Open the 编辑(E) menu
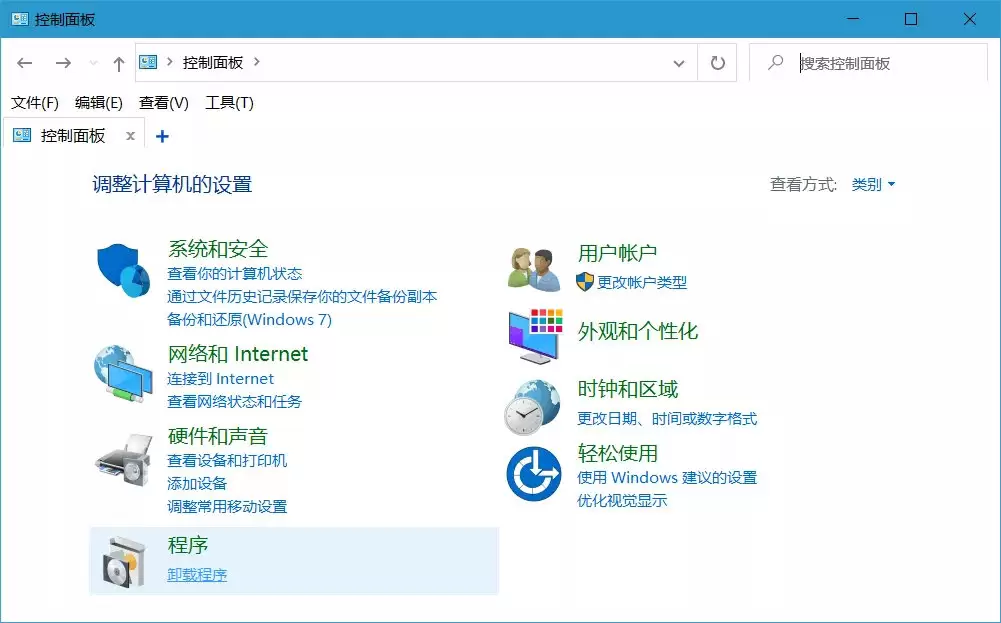Viewport: 1001px width, 623px height. coord(98,103)
